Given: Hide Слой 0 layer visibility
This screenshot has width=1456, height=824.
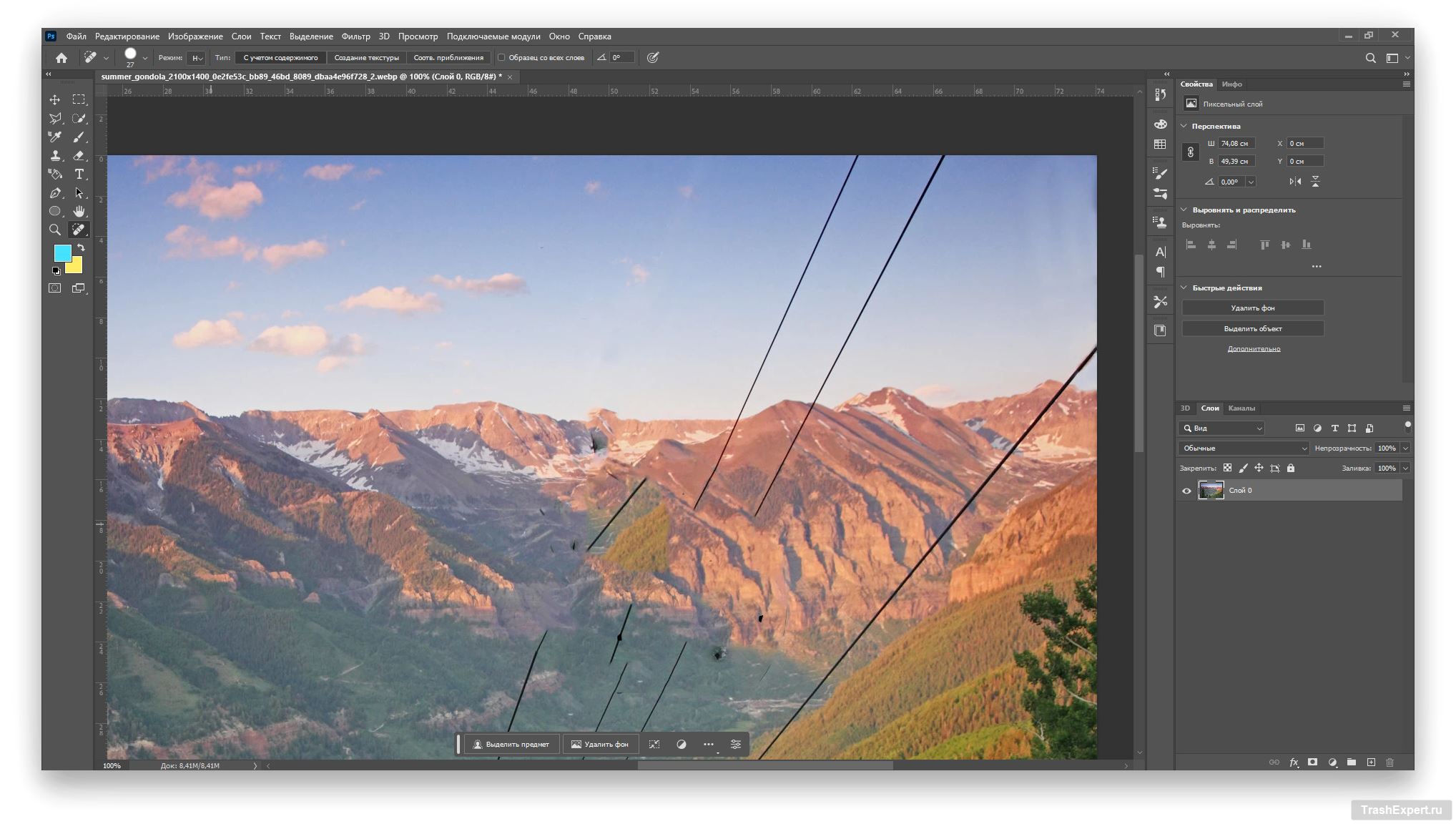Looking at the screenshot, I should [1186, 491].
